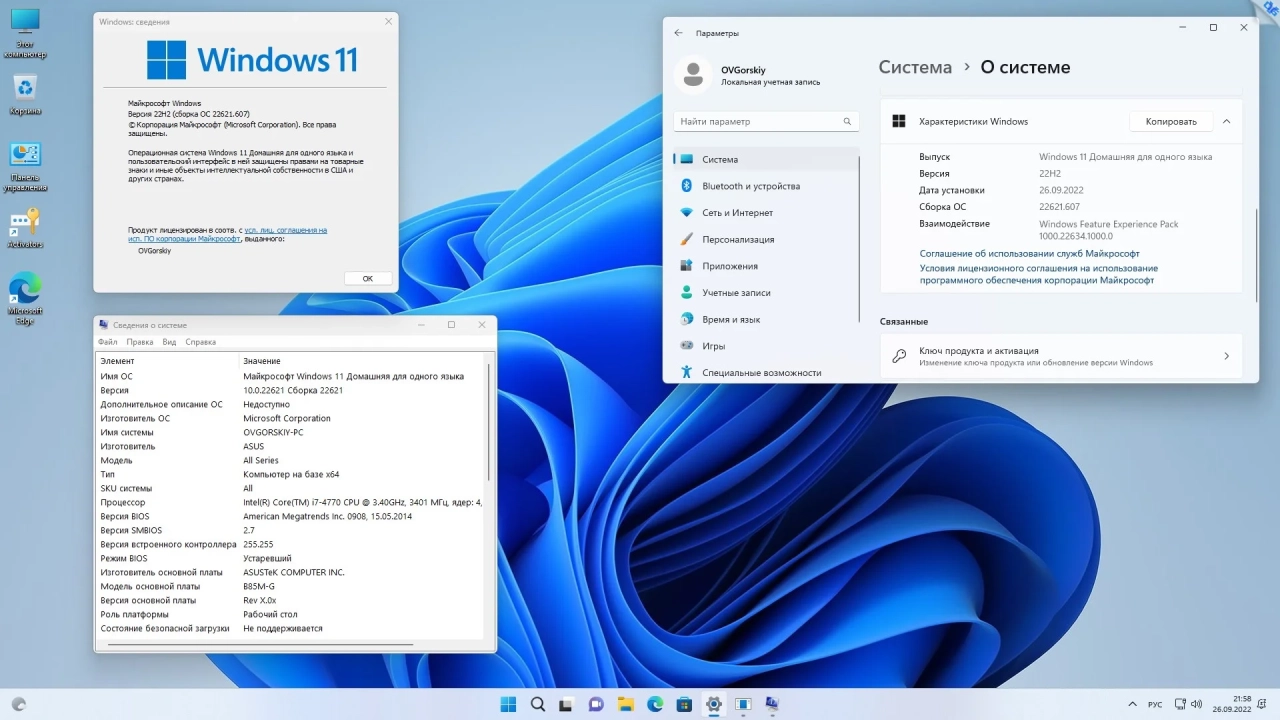Launch Chat from the taskbar
The width and height of the screenshot is (1280, 720).
pos(596,704)
